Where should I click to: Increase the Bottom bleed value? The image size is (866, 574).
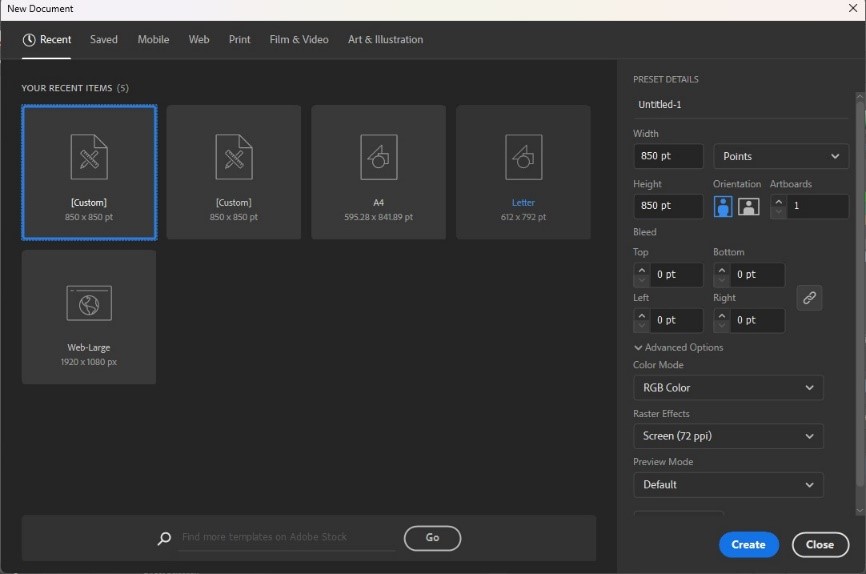coord(721,270)
